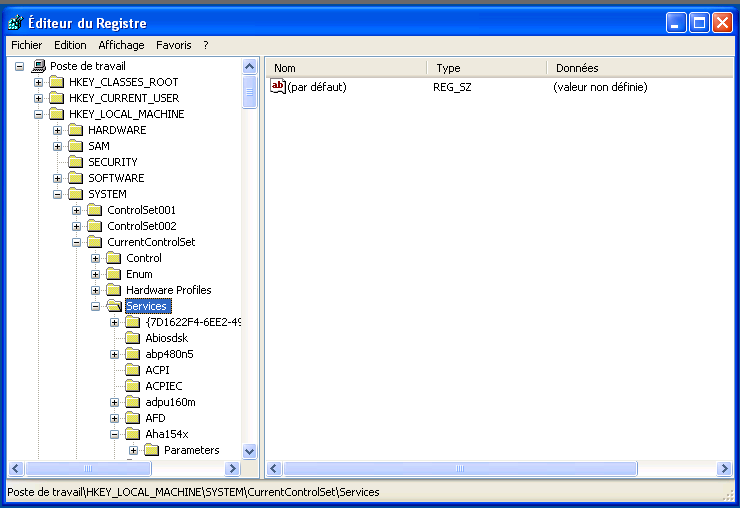Select the {7D1622F4-6EE2-49 key label

point(193,322)
